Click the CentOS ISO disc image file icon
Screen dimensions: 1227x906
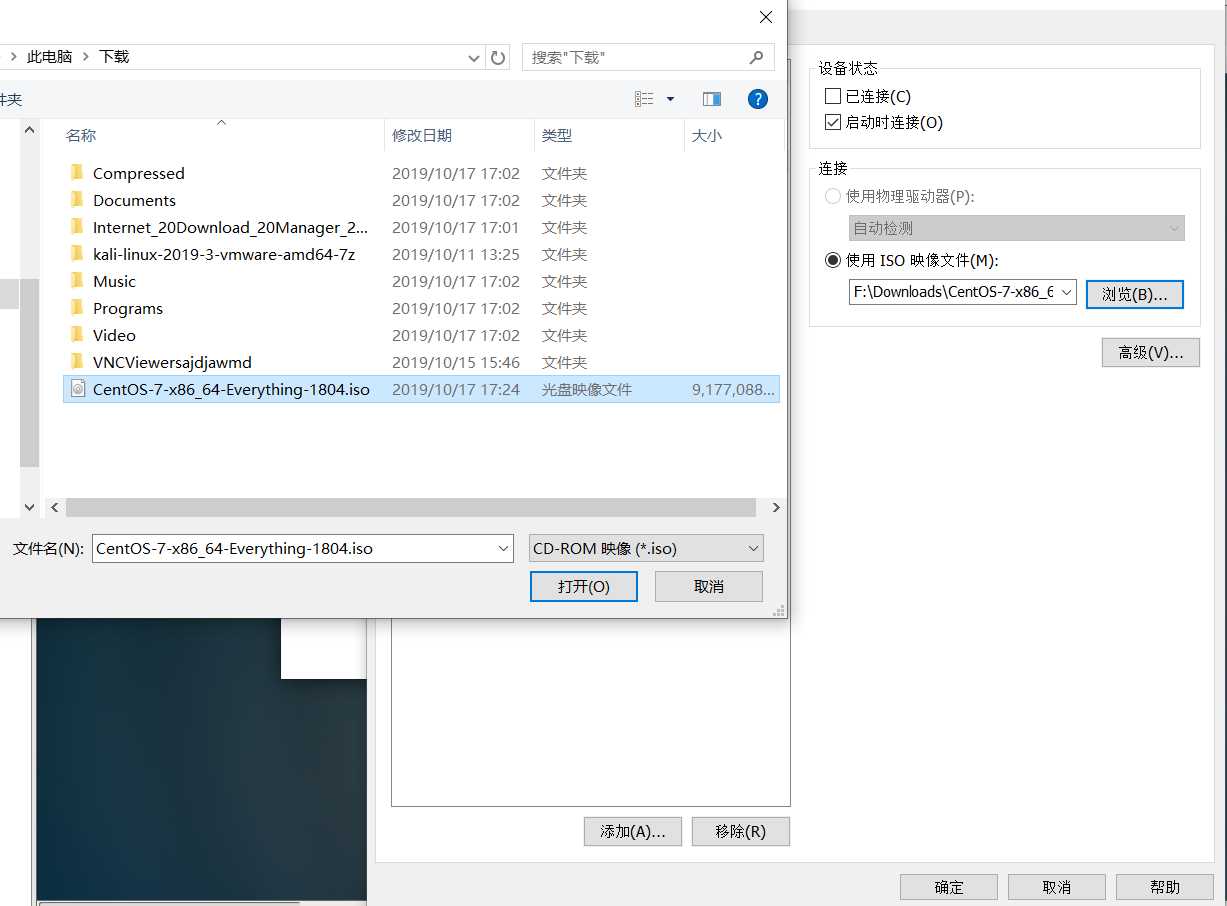pyautogui.click(x=78, y=389)
